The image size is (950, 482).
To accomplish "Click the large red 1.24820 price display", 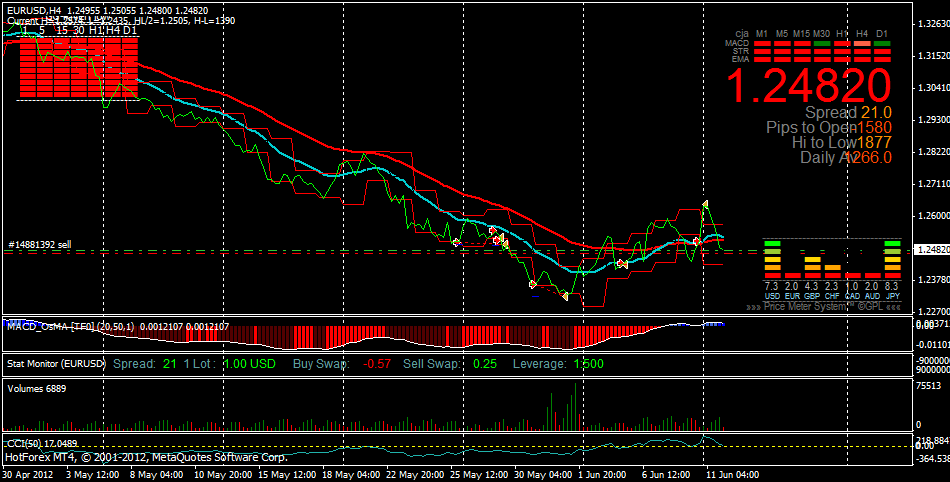I will click(x=809, y=85).
